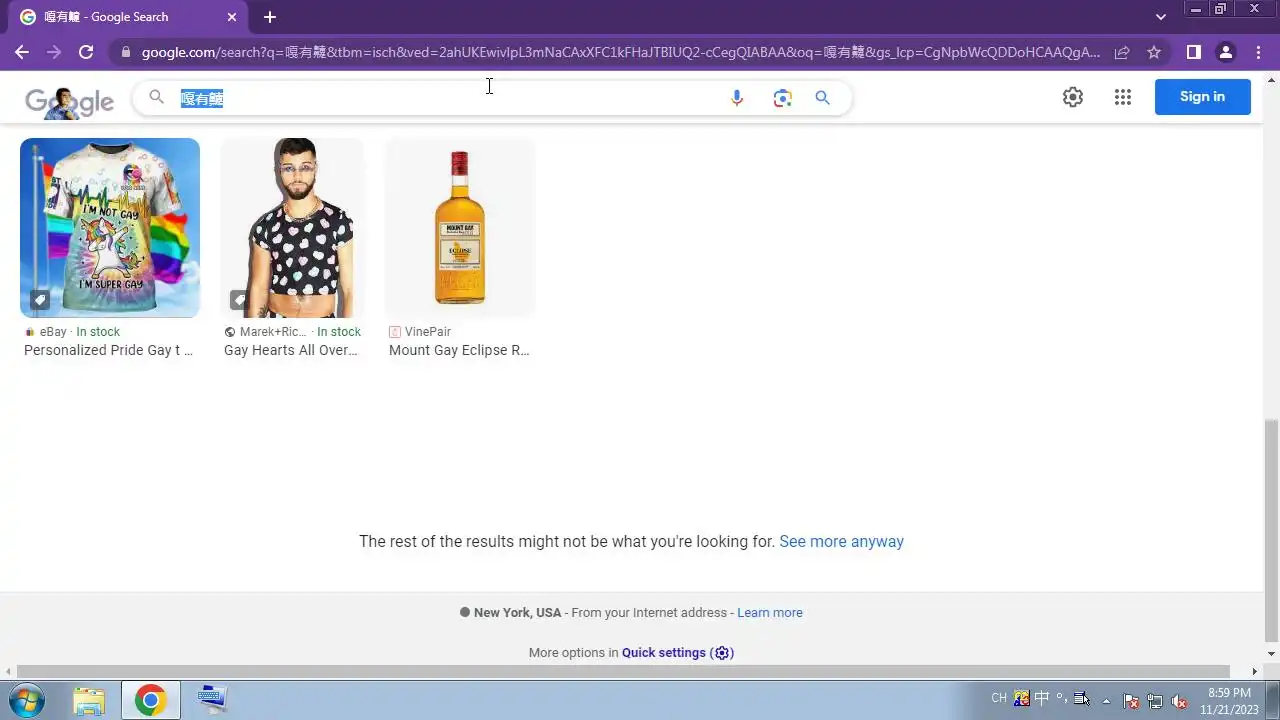Screen dimensions: 1280x720
Task: Go back to the previous page
Action: click(22, 52)
